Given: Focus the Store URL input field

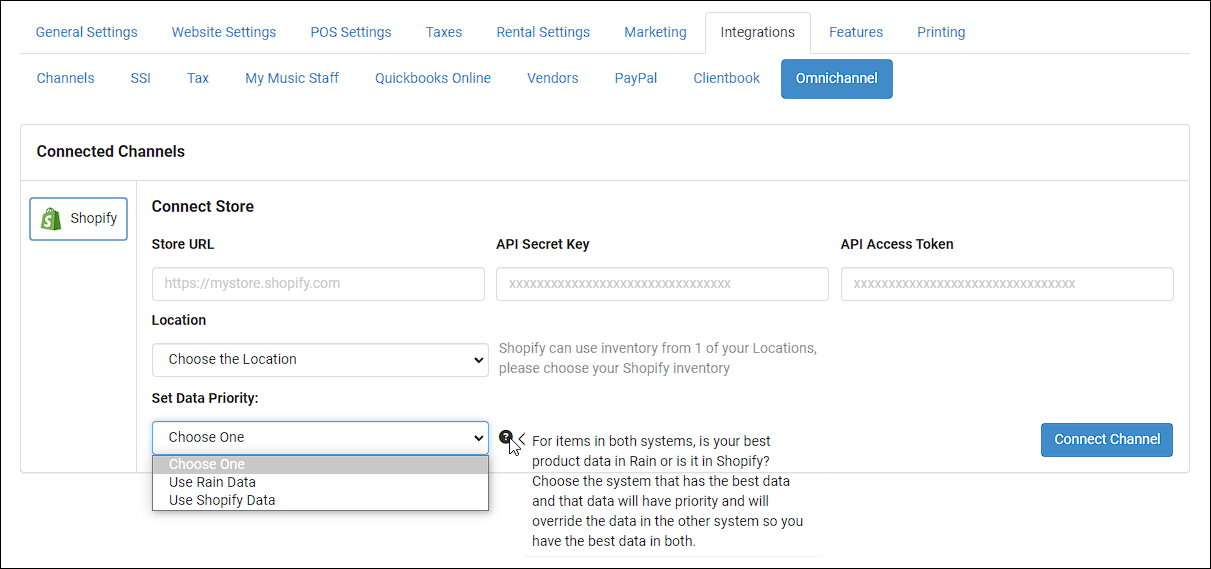Looking at the screenshot, I should coord(318,284).
